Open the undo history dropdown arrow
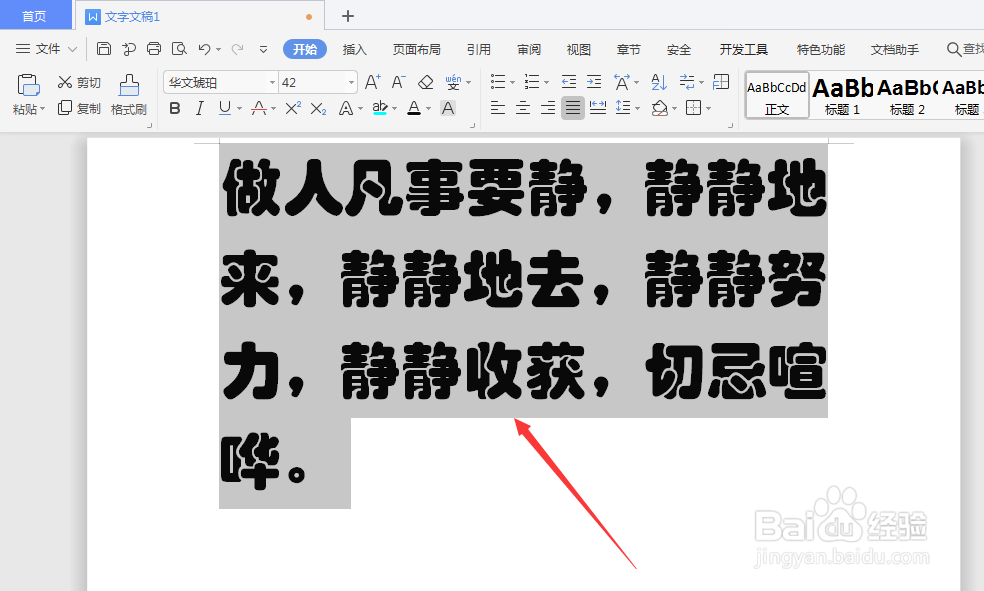 (218, 49)
